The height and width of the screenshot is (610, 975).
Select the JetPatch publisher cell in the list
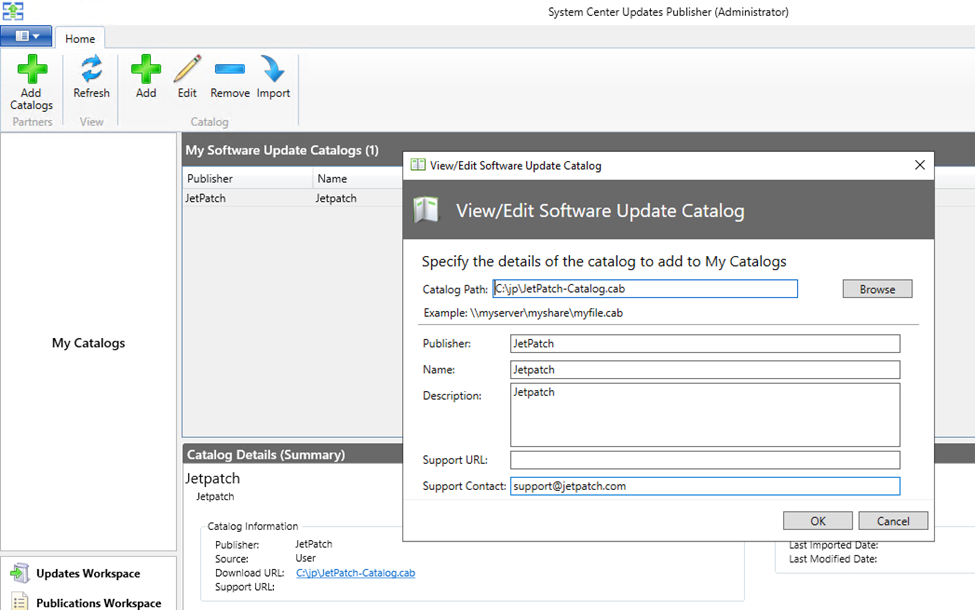[x=205, y=198]
